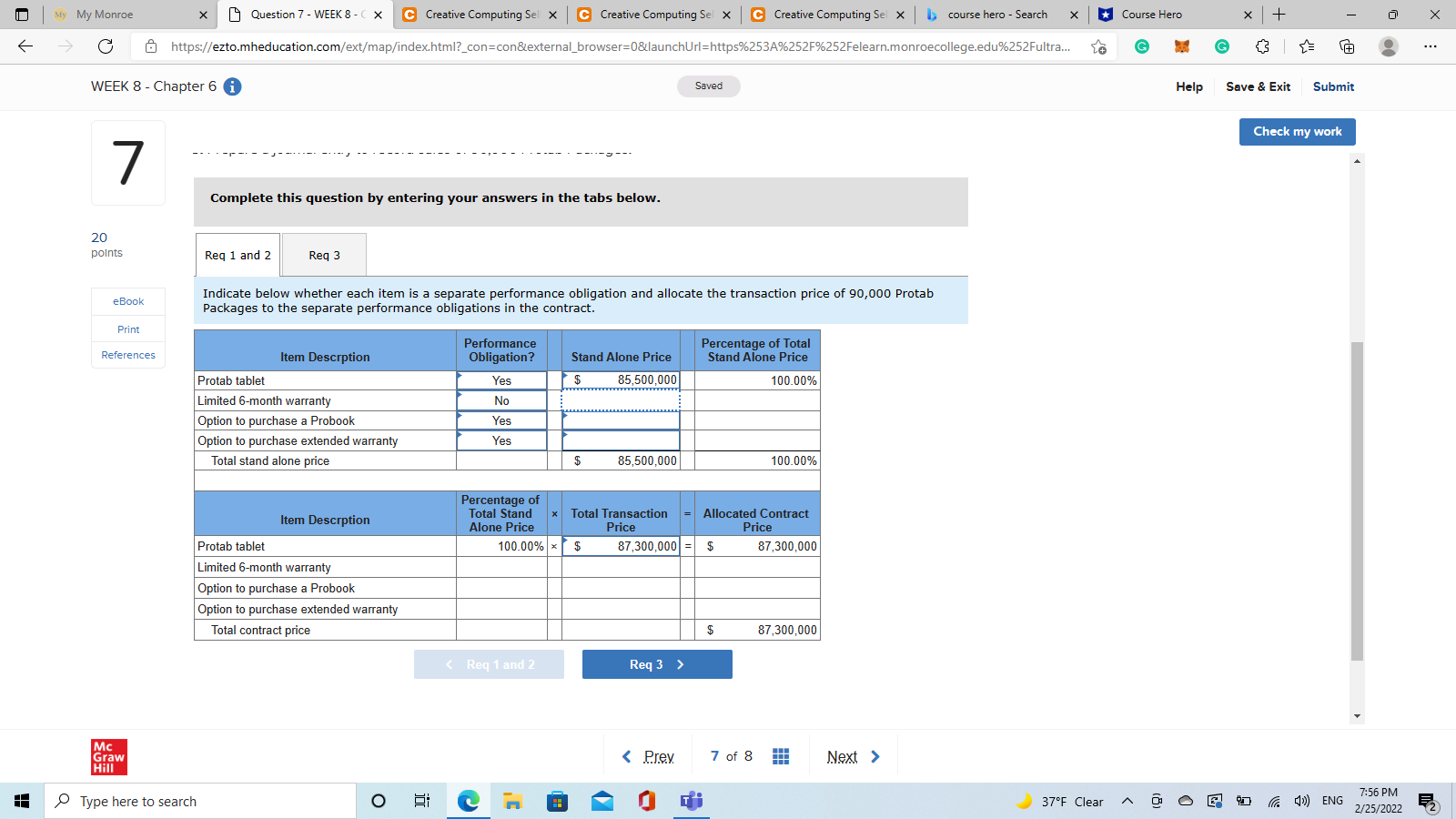Open the Wi-Fi network tray icon
The width and height of the screenshot is (1456, 819).
point(1274,801)
